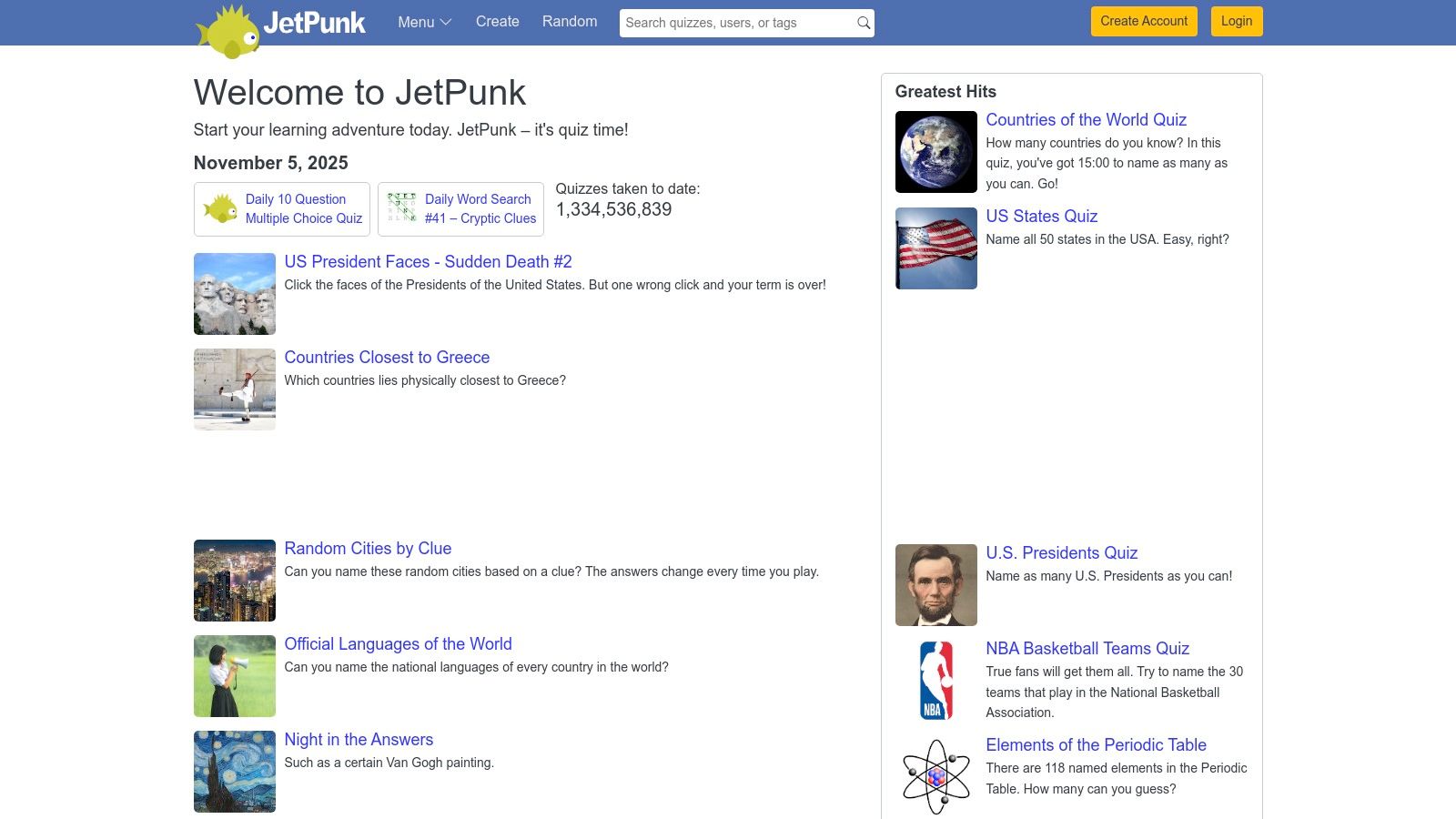
Task: Click Create in the navigation bar
Action: click(x=497, y=21)
